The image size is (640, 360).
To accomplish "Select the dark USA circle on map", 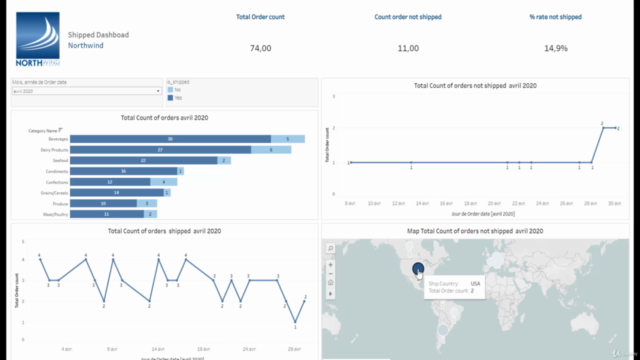I will coord(418,269).
